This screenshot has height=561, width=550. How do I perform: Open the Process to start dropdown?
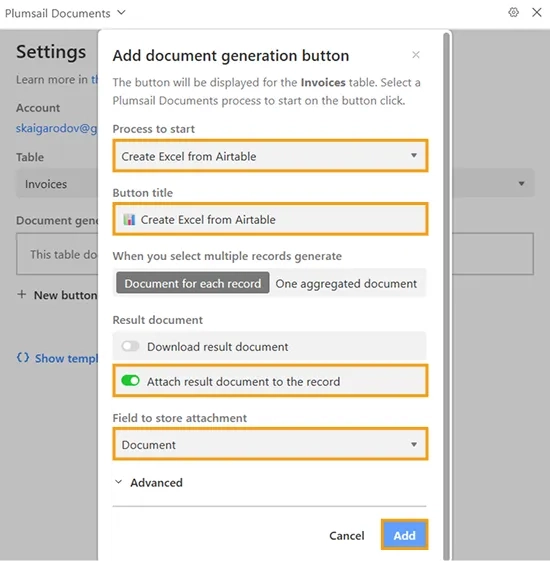click(x=270, y=156)
